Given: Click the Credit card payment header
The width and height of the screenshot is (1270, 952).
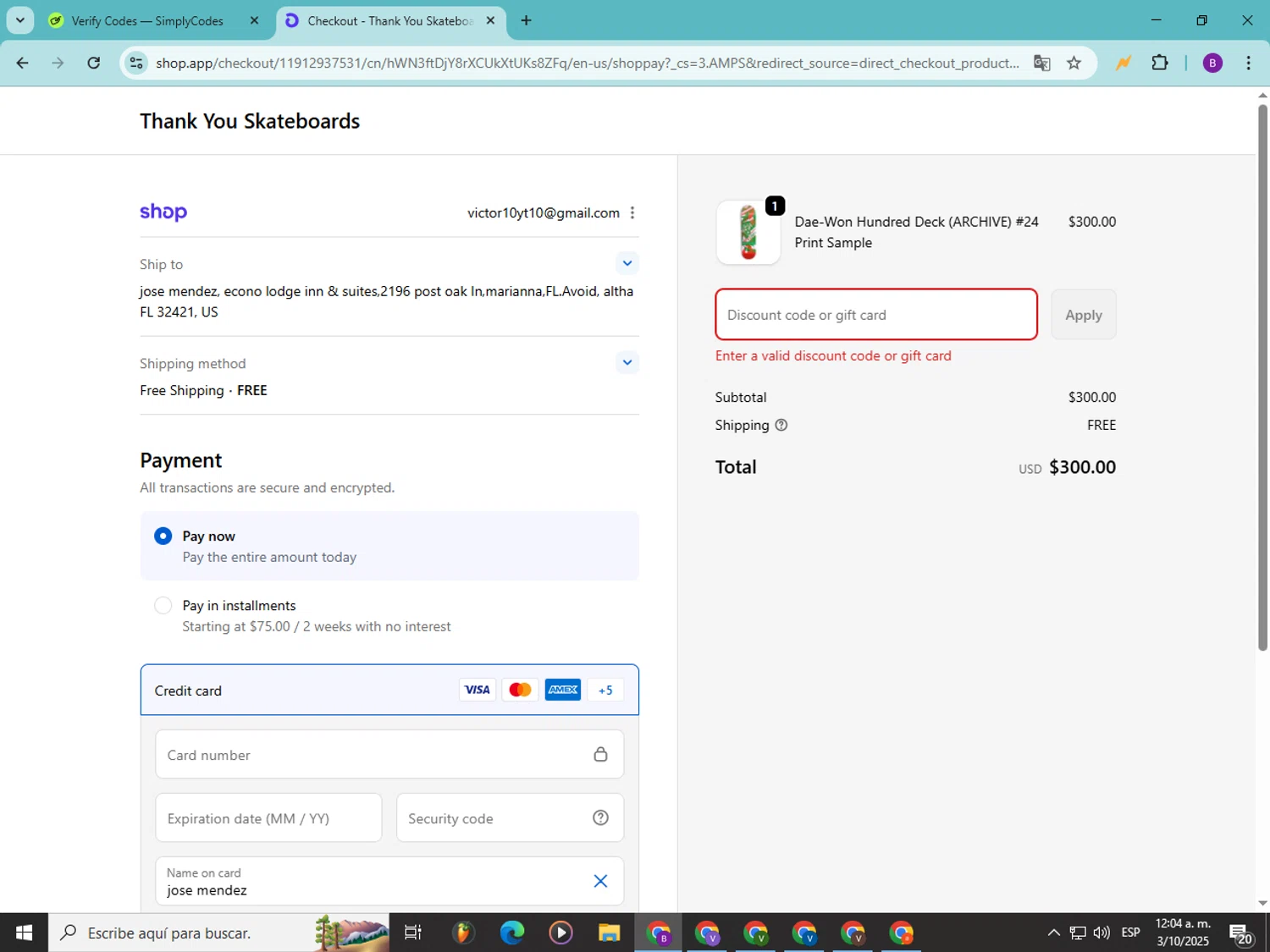Looking at the screenshot, I should point(389,690).
